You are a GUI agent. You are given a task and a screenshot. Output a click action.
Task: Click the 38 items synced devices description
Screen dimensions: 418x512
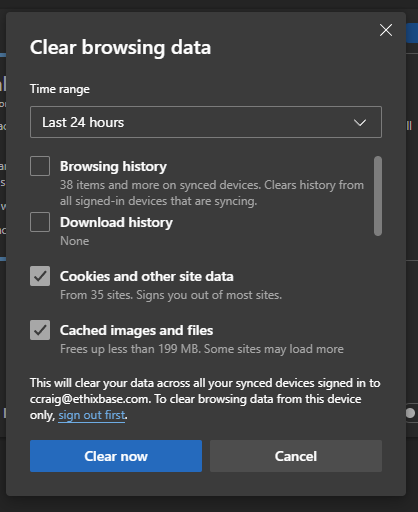[212, 193]
